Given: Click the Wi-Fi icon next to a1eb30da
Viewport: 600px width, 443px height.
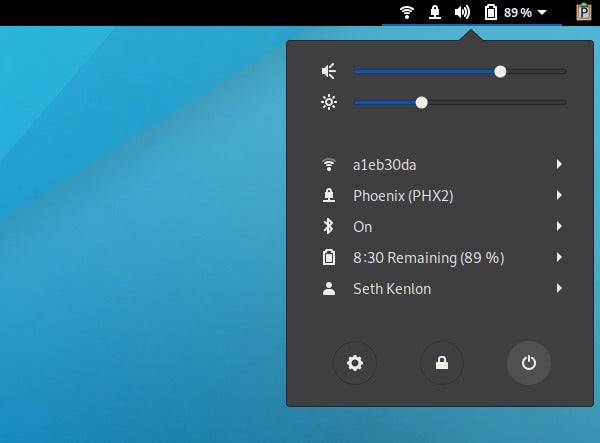Looking at the screenshot, I should (x=329, y=165).
